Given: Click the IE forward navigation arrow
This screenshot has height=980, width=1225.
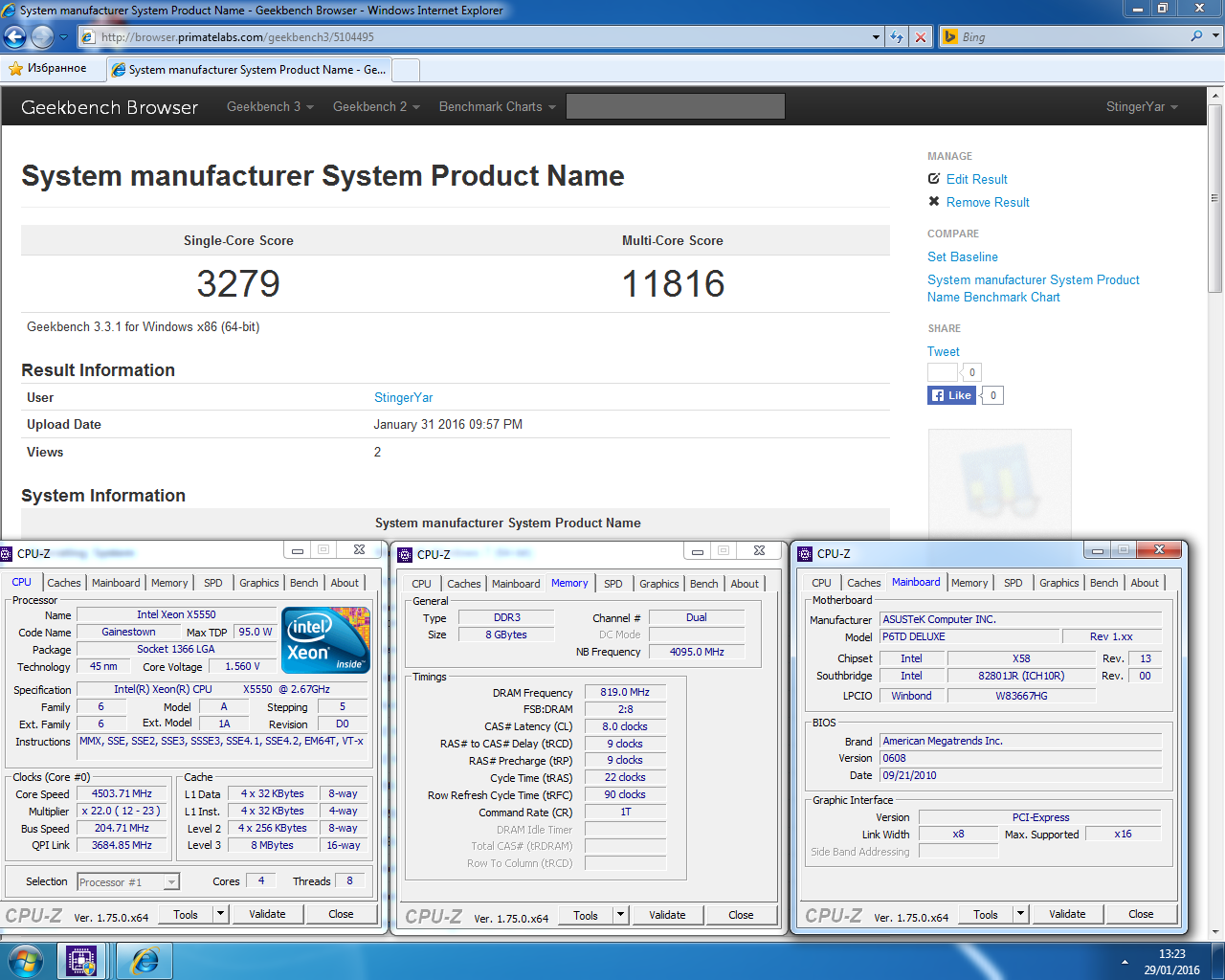Looking at the screenshot, I should [42, 37].
